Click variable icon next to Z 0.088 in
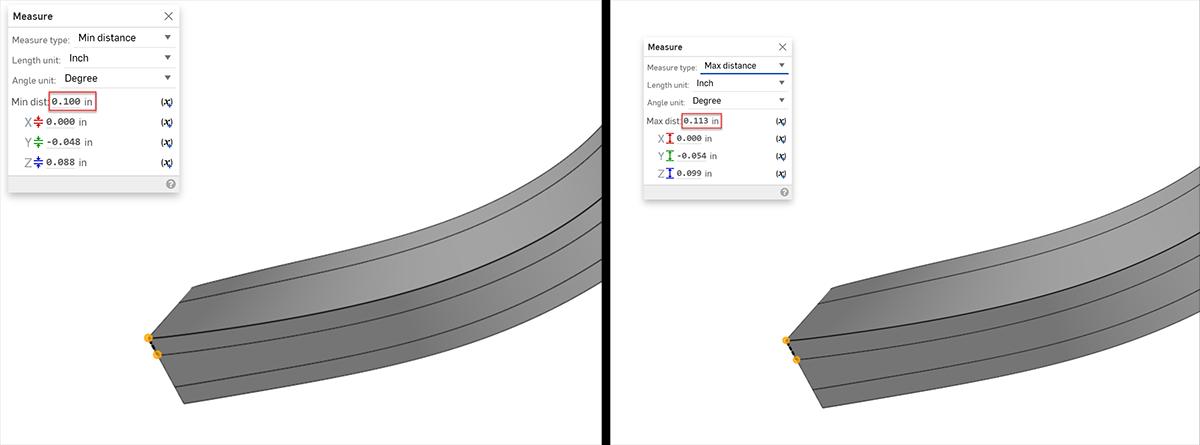This screenshot has width=1200, height=445. point(167,163)
